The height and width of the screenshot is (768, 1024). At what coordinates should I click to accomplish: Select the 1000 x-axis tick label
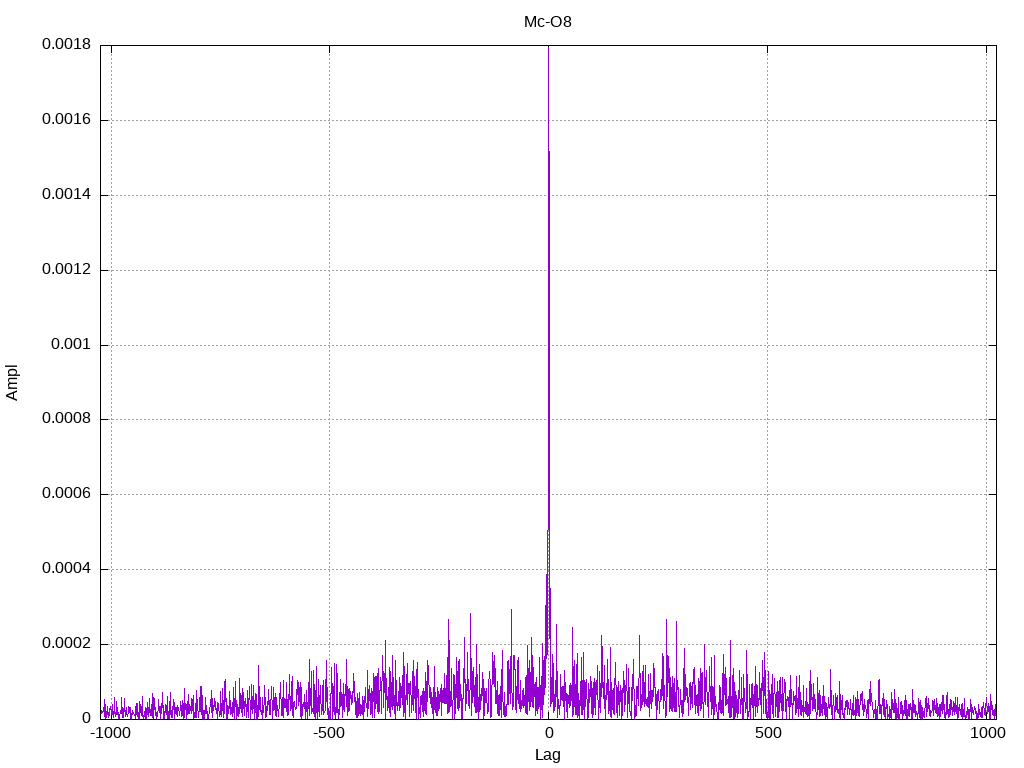click(987, 733)
